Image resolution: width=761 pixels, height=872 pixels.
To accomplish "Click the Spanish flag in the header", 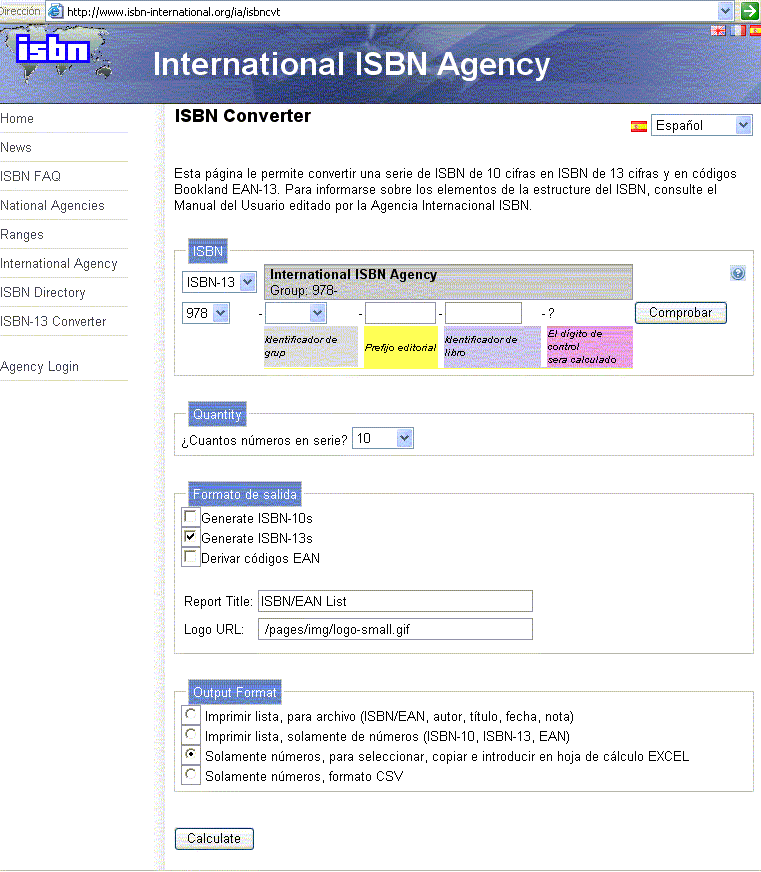I will [754, 30].
